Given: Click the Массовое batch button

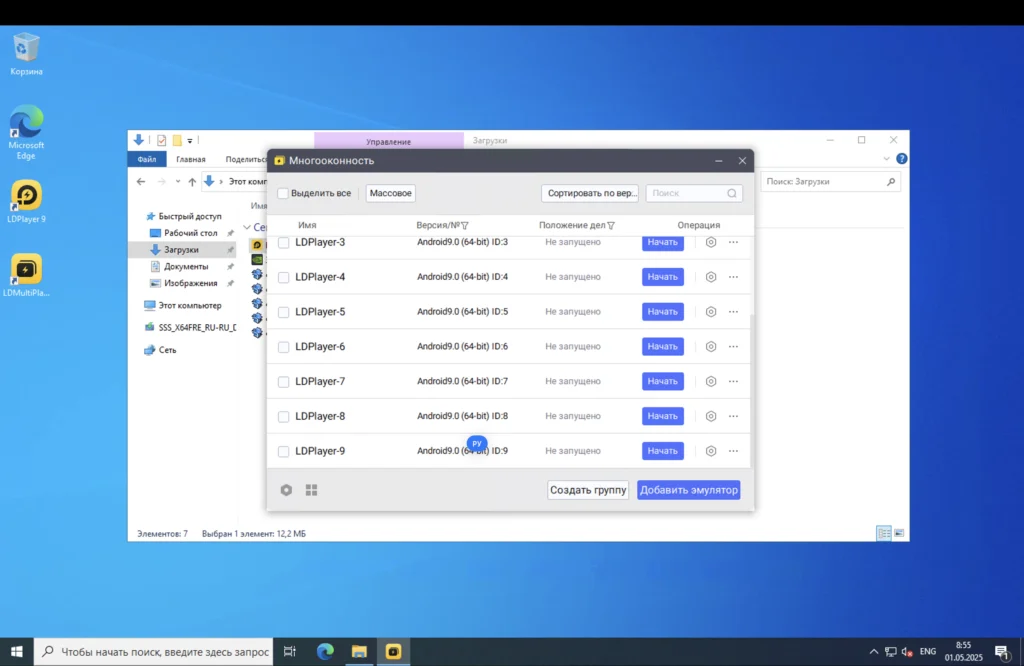Looking at the screenshot, I should pyautogui.click(x=391, y=193).
